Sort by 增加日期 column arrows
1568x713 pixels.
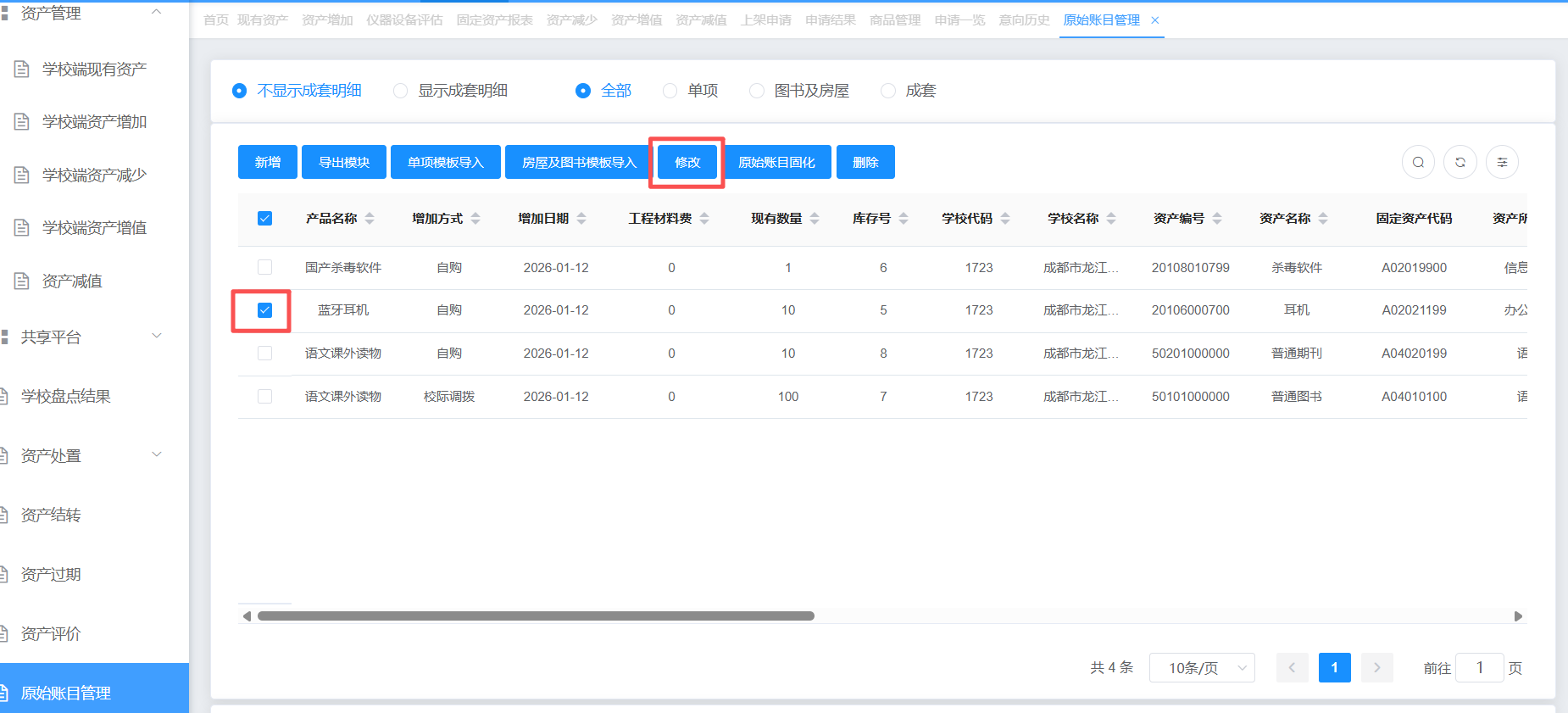pos(581,219)
